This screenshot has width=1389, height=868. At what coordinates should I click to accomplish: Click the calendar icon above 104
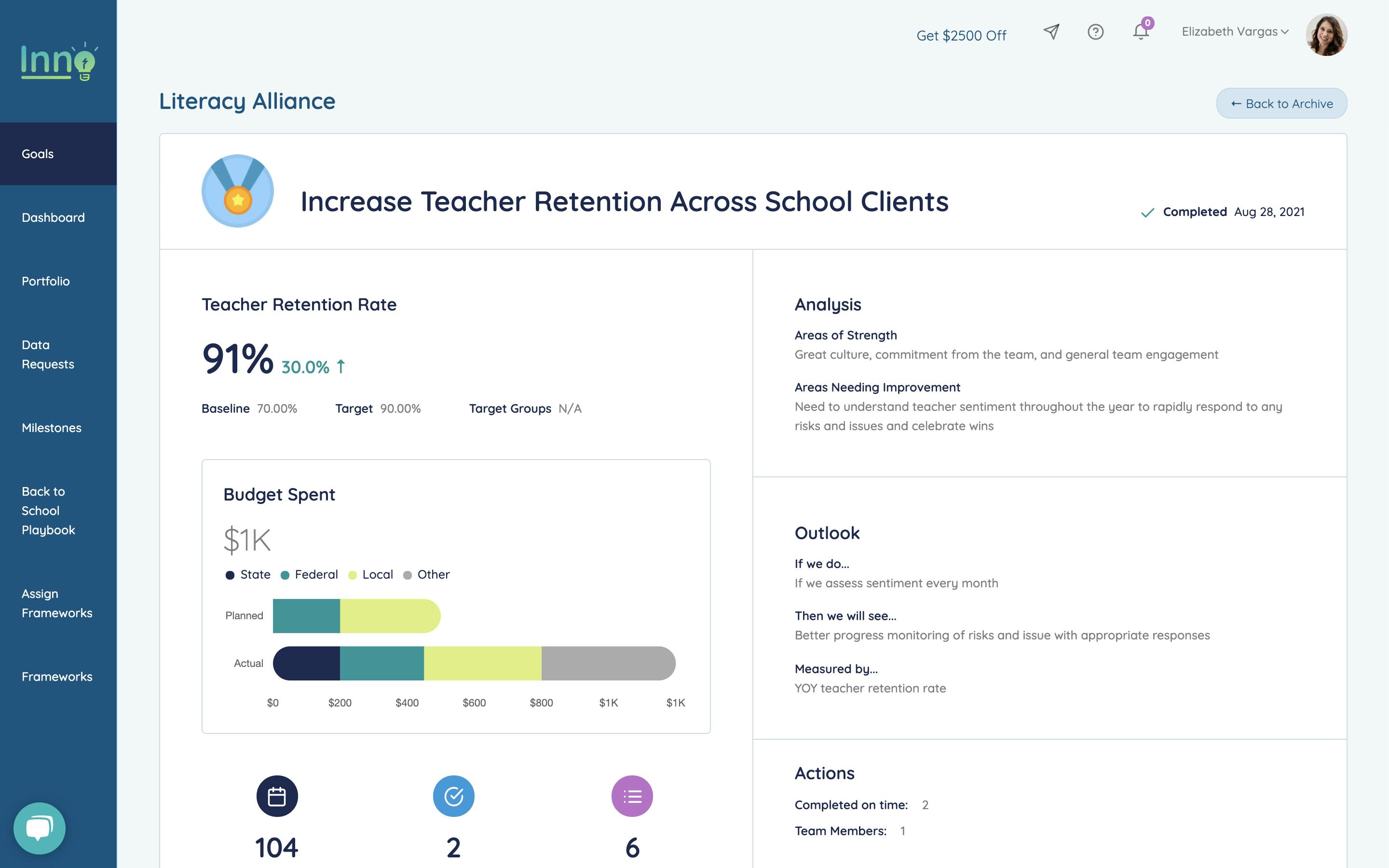coord(277,796)
